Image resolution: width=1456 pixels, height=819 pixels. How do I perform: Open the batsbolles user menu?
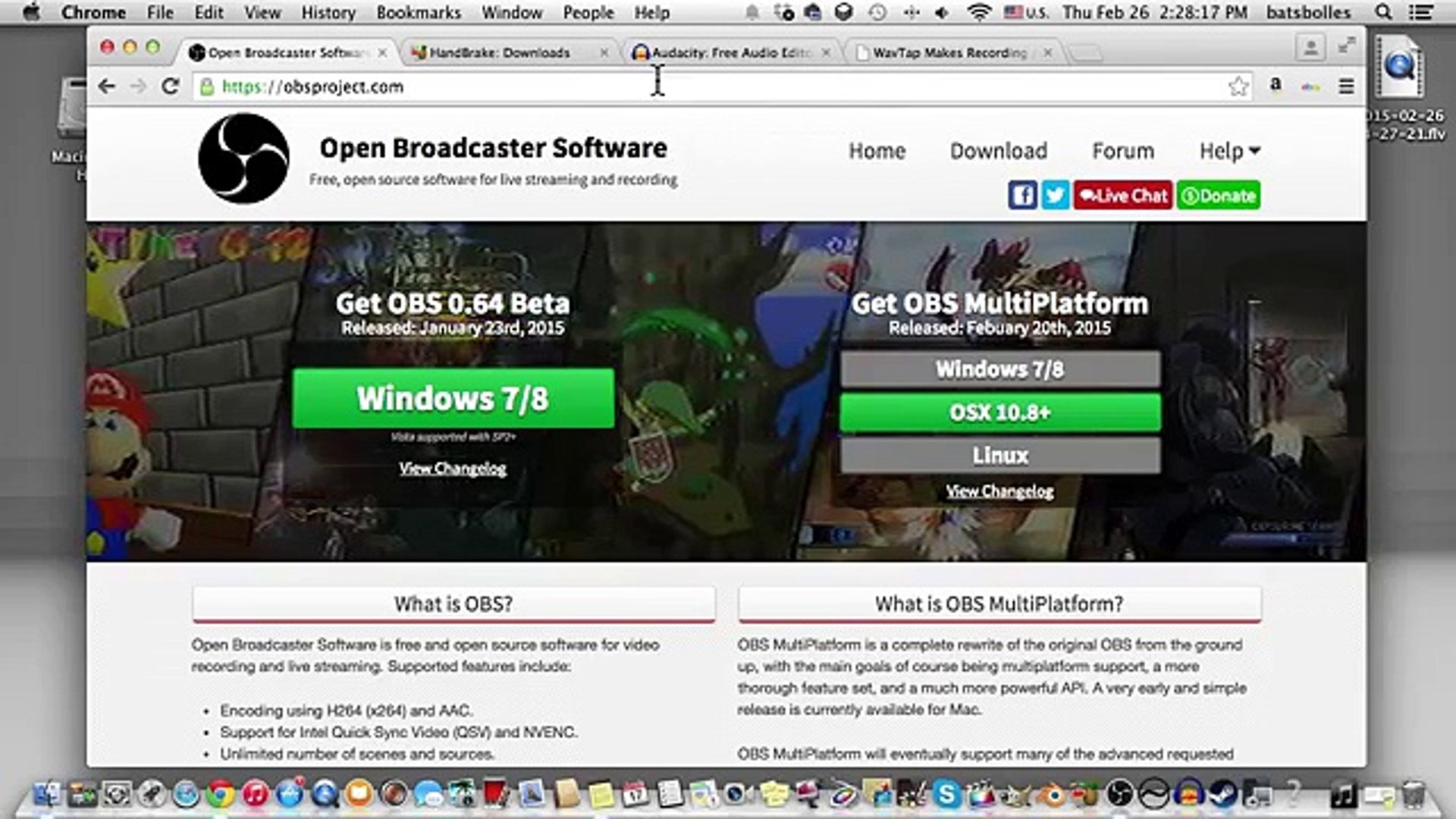[x=1308, y=12]
